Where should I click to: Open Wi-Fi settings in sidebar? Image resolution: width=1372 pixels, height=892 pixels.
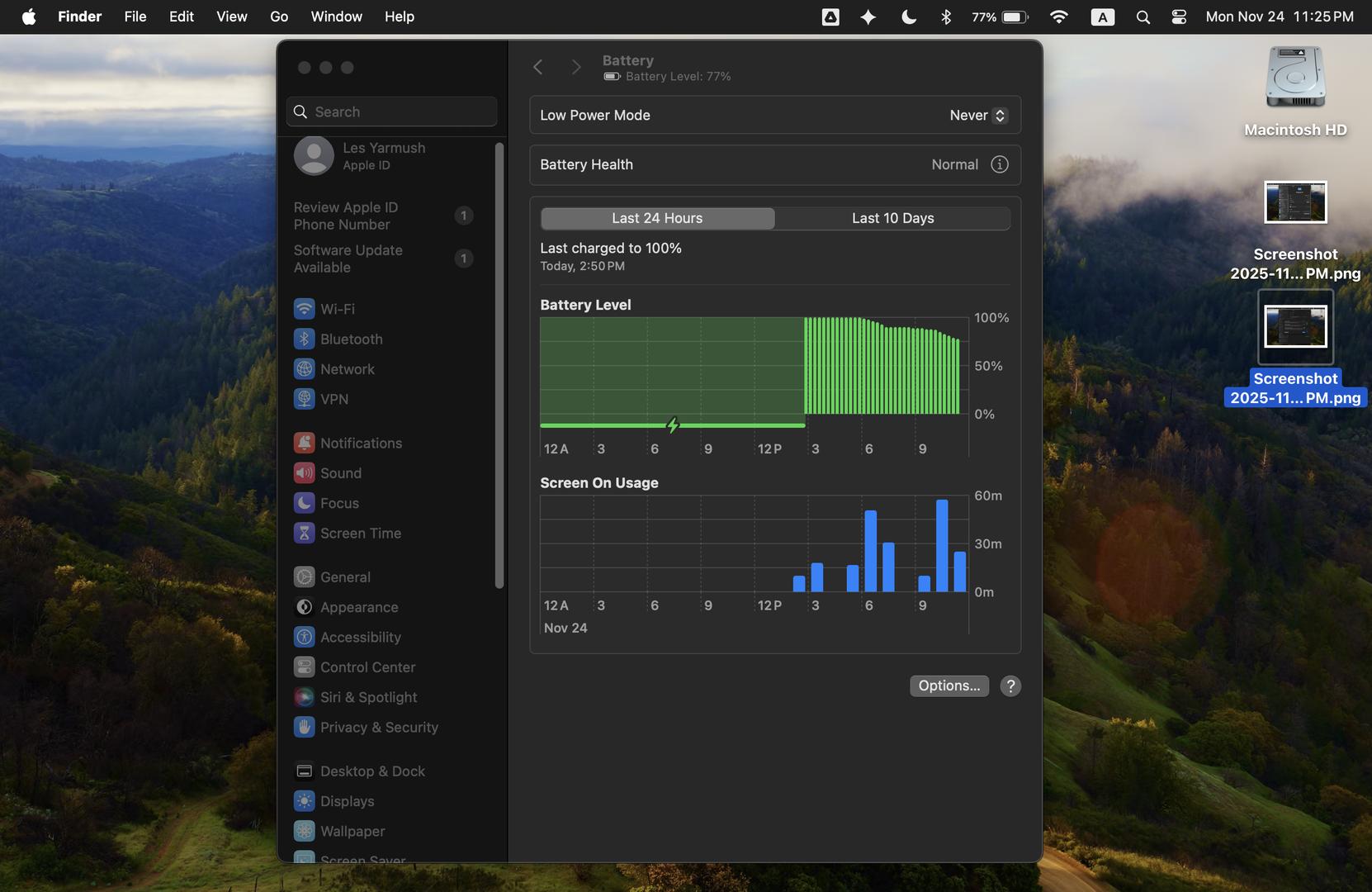(x=337, y=309)
